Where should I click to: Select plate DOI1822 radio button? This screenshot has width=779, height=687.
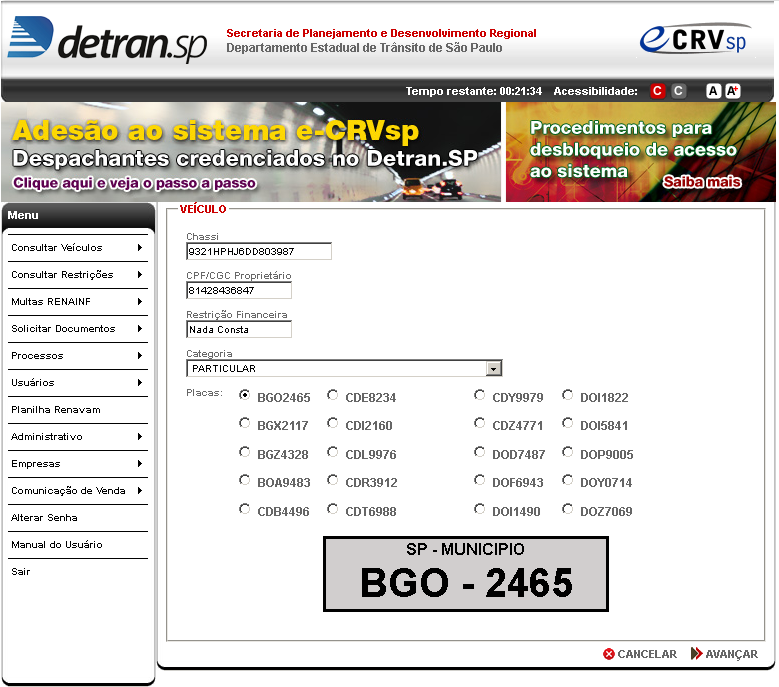[x=567, y=395]
